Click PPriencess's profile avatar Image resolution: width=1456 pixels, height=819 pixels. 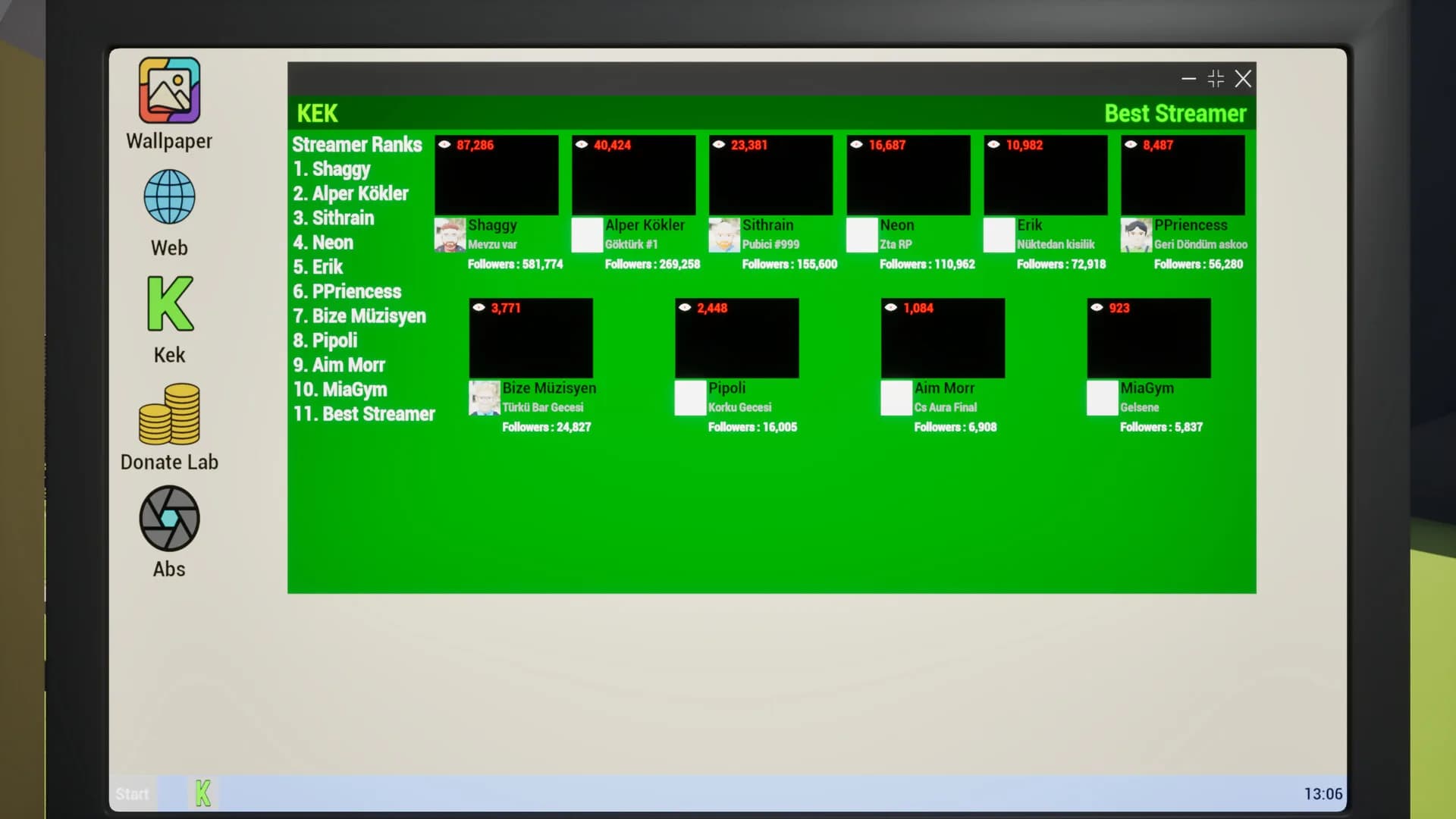pos(1136,235)
